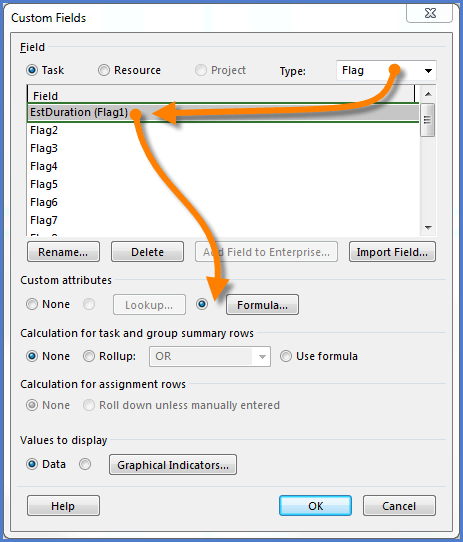Select the Task radio button

click(x=32, y=70)
